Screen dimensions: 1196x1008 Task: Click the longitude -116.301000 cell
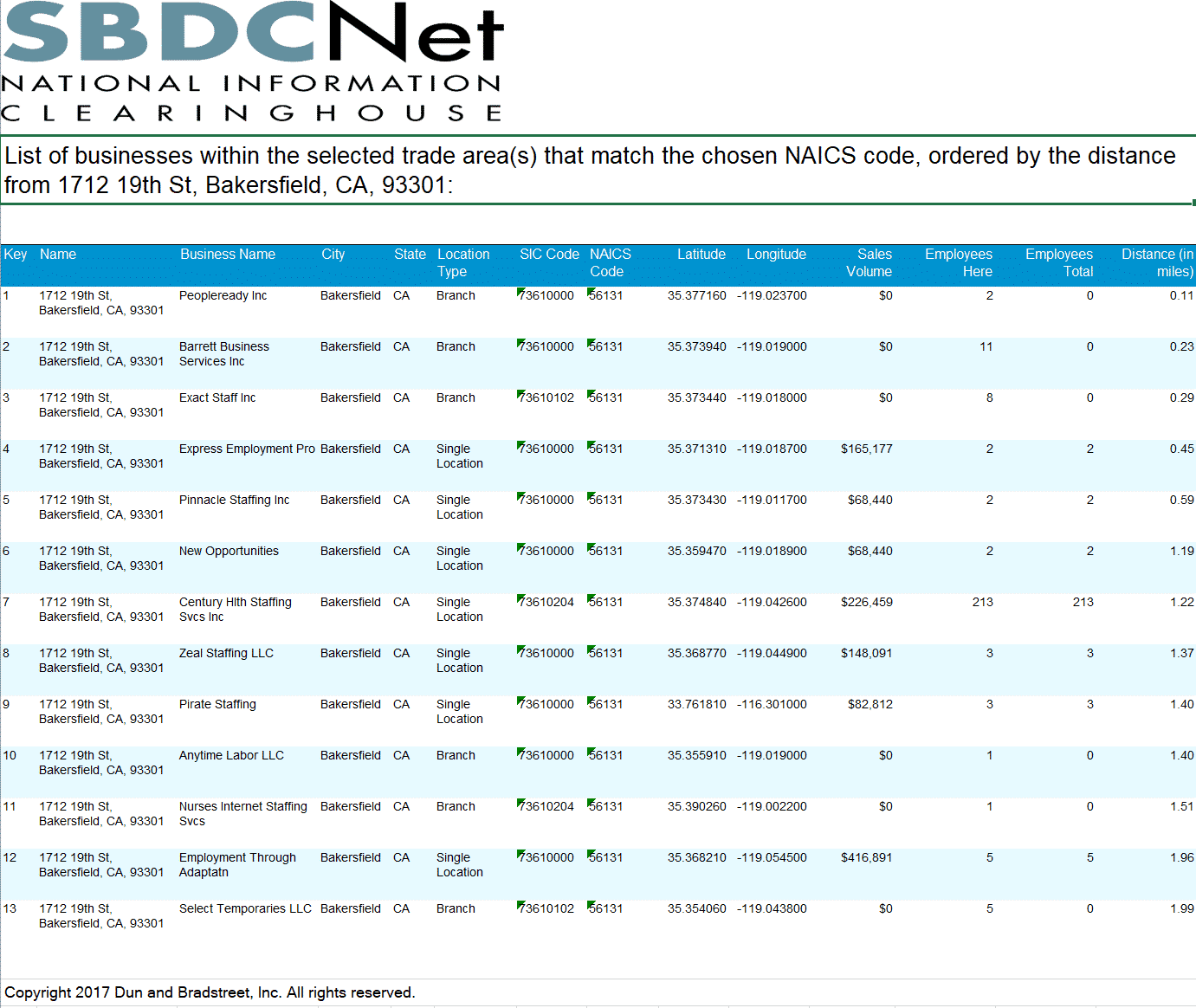click(x=772, y=705)
